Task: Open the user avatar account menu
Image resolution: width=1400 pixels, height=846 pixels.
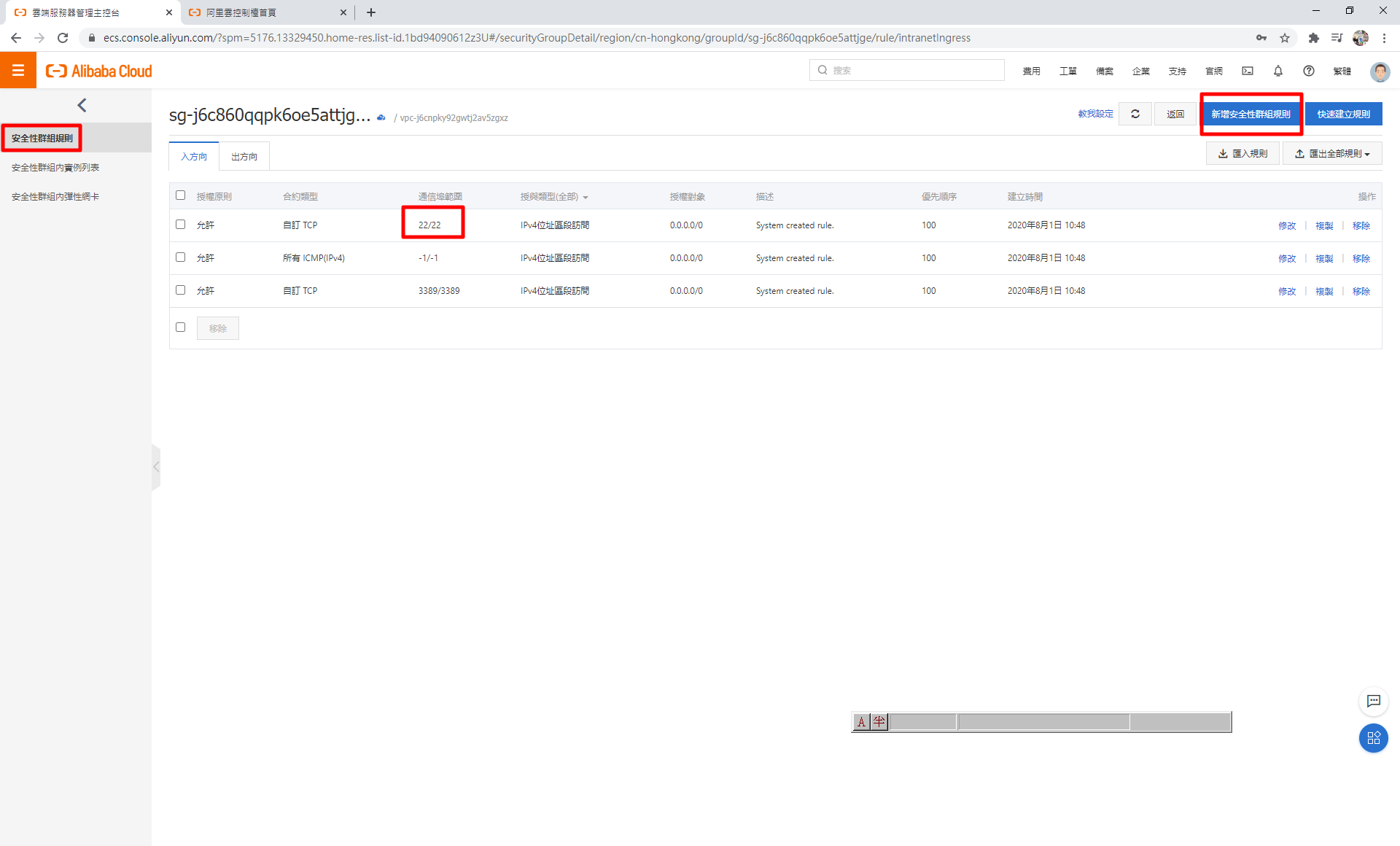Action: pos(1380,71)
